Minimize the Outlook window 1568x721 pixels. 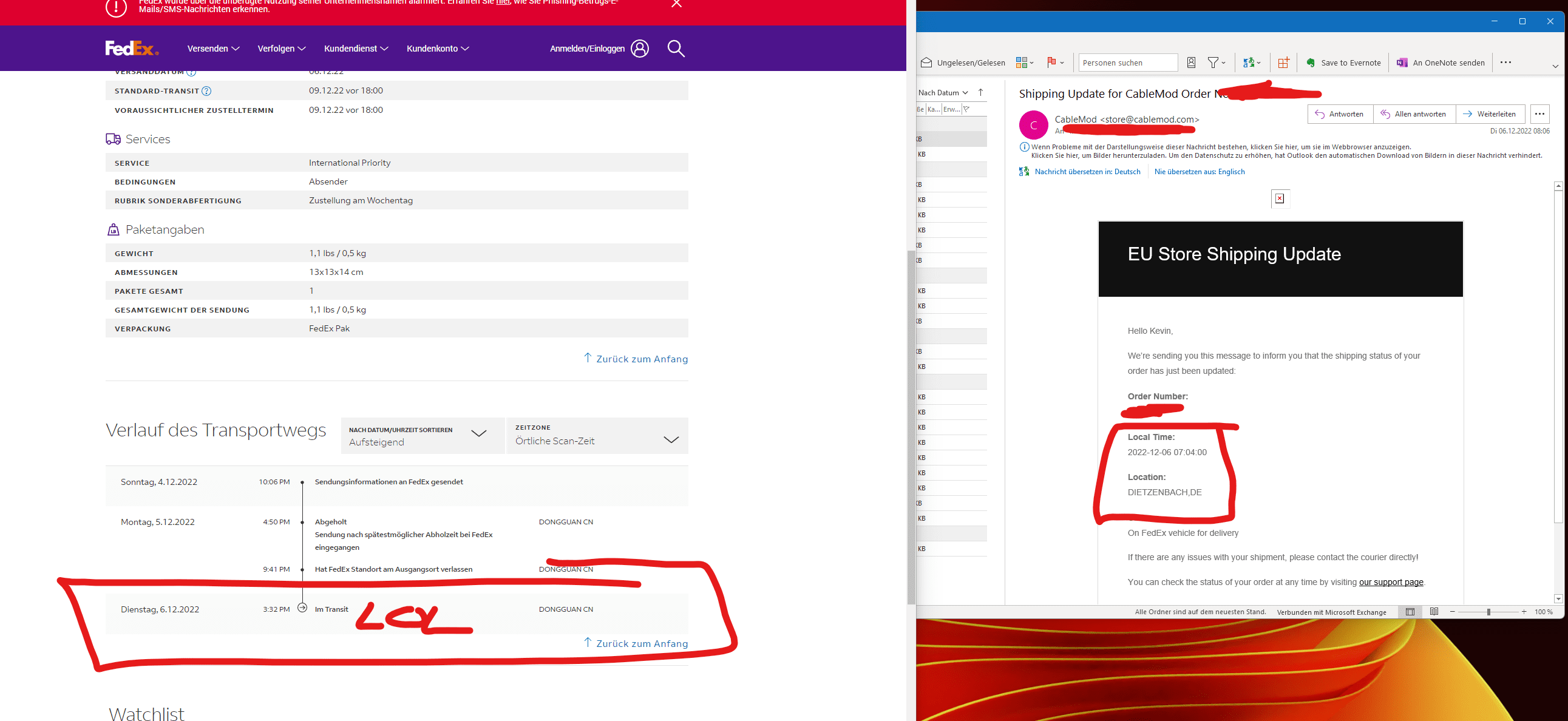(x=1495, y=21)
